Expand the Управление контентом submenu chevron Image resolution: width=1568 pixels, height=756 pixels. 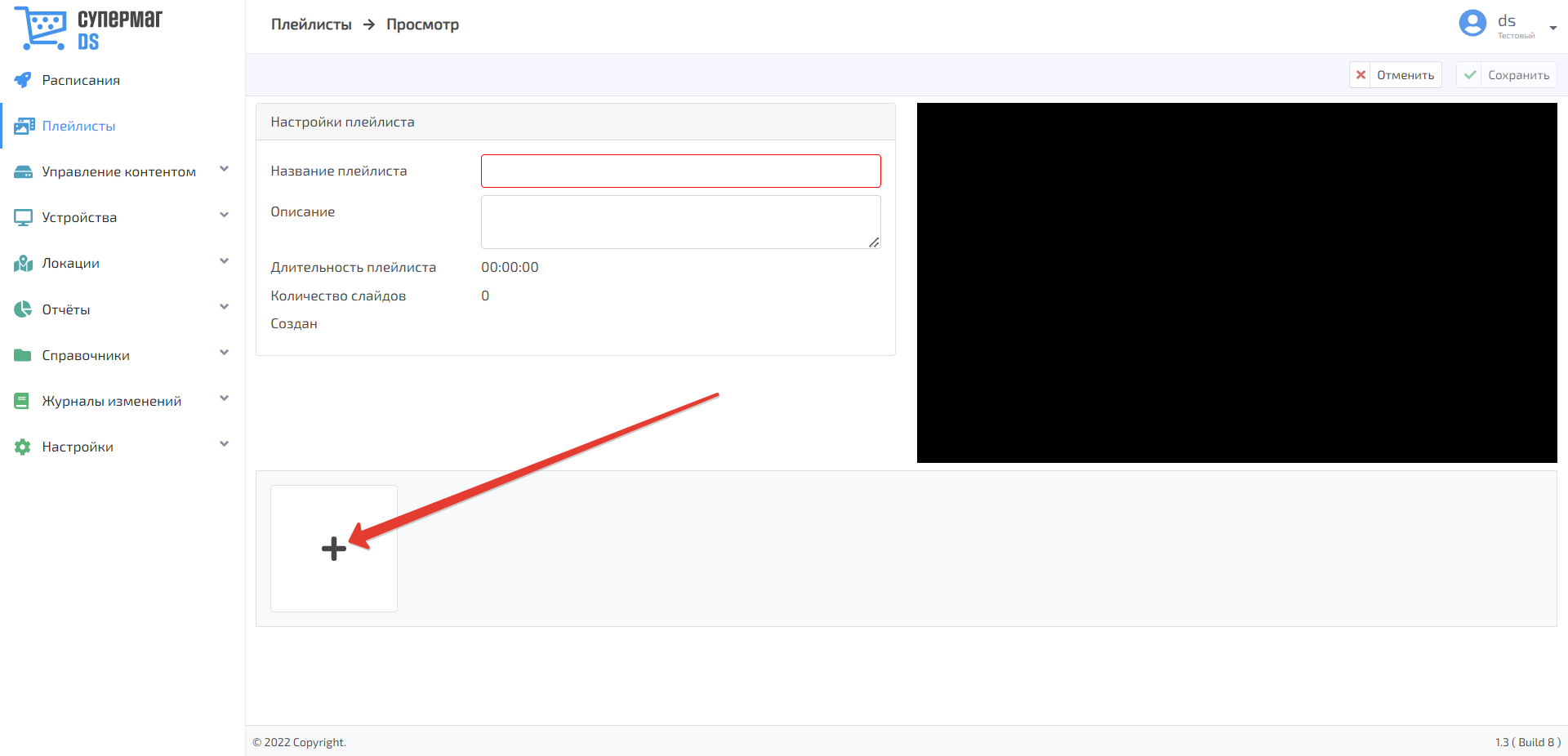click(x=224, y=170)
